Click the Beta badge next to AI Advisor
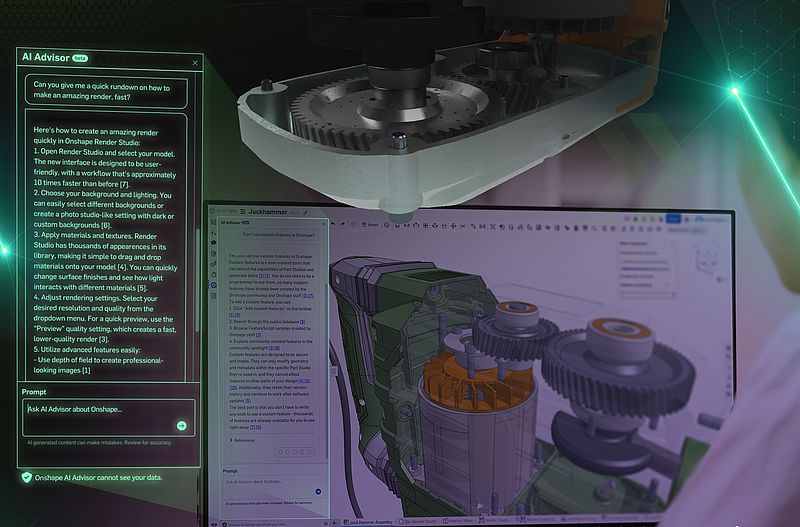 click(x=79, y=59)
